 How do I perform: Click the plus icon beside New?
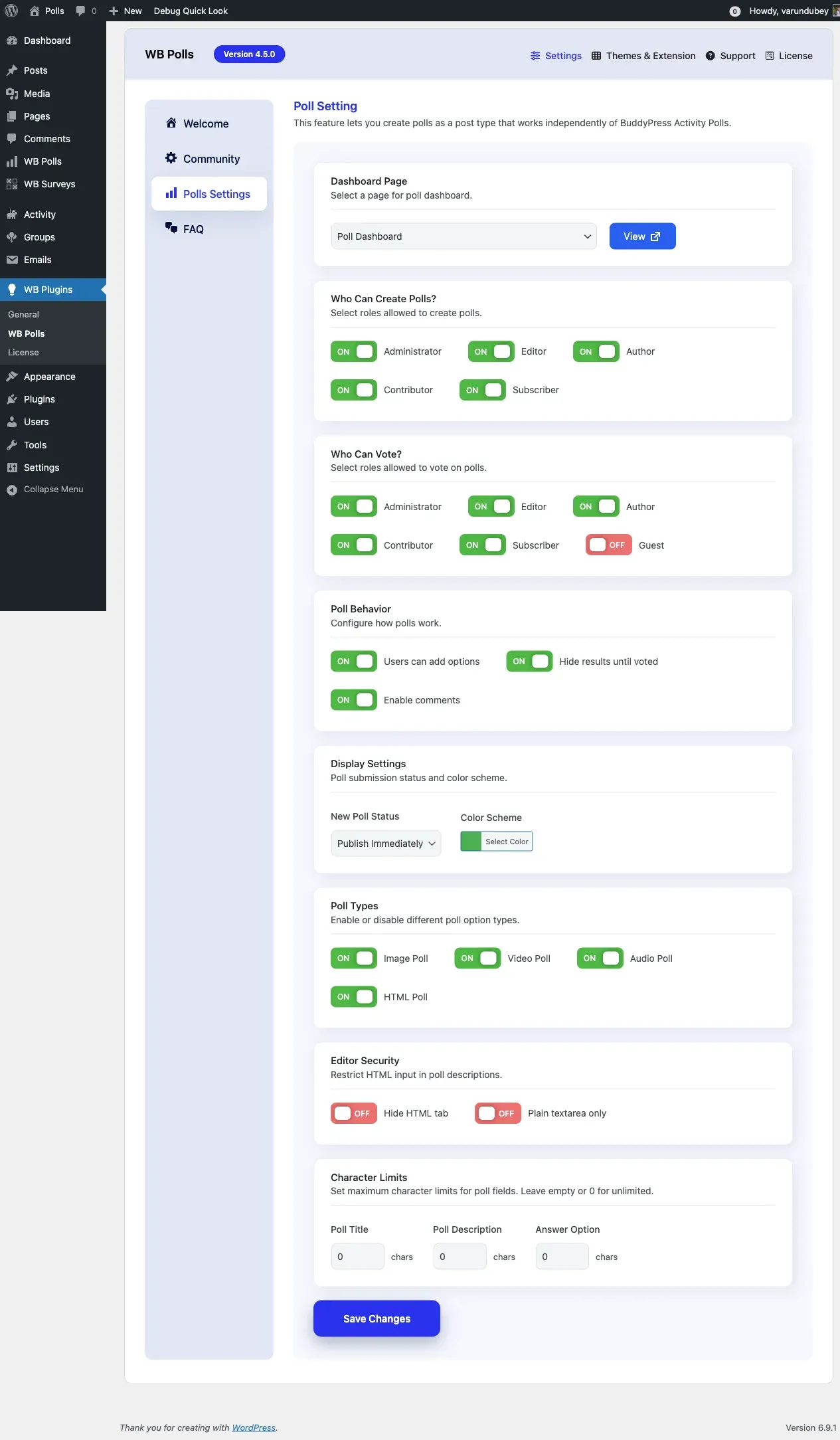point(114,11)
